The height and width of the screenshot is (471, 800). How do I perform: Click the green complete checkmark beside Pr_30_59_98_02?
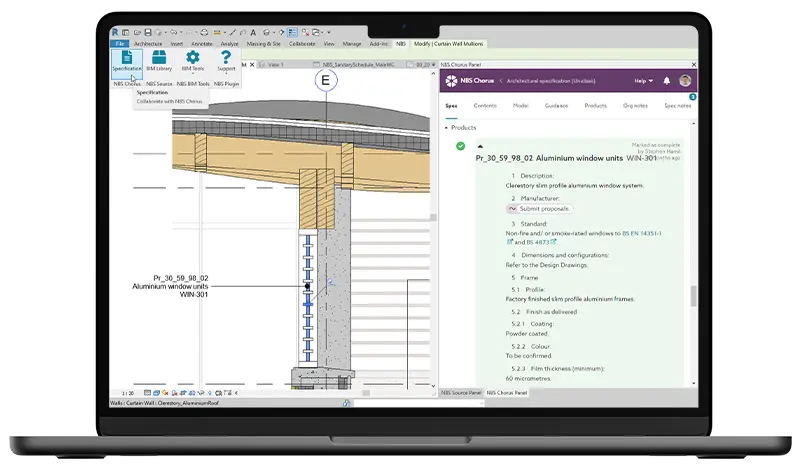[460, 146]
